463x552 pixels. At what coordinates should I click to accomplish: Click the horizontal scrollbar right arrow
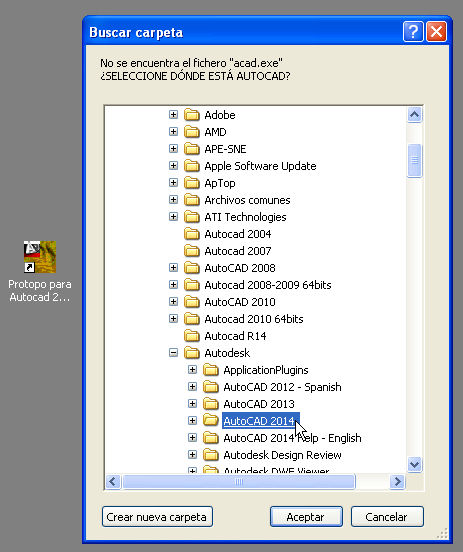tap(398, 481)
